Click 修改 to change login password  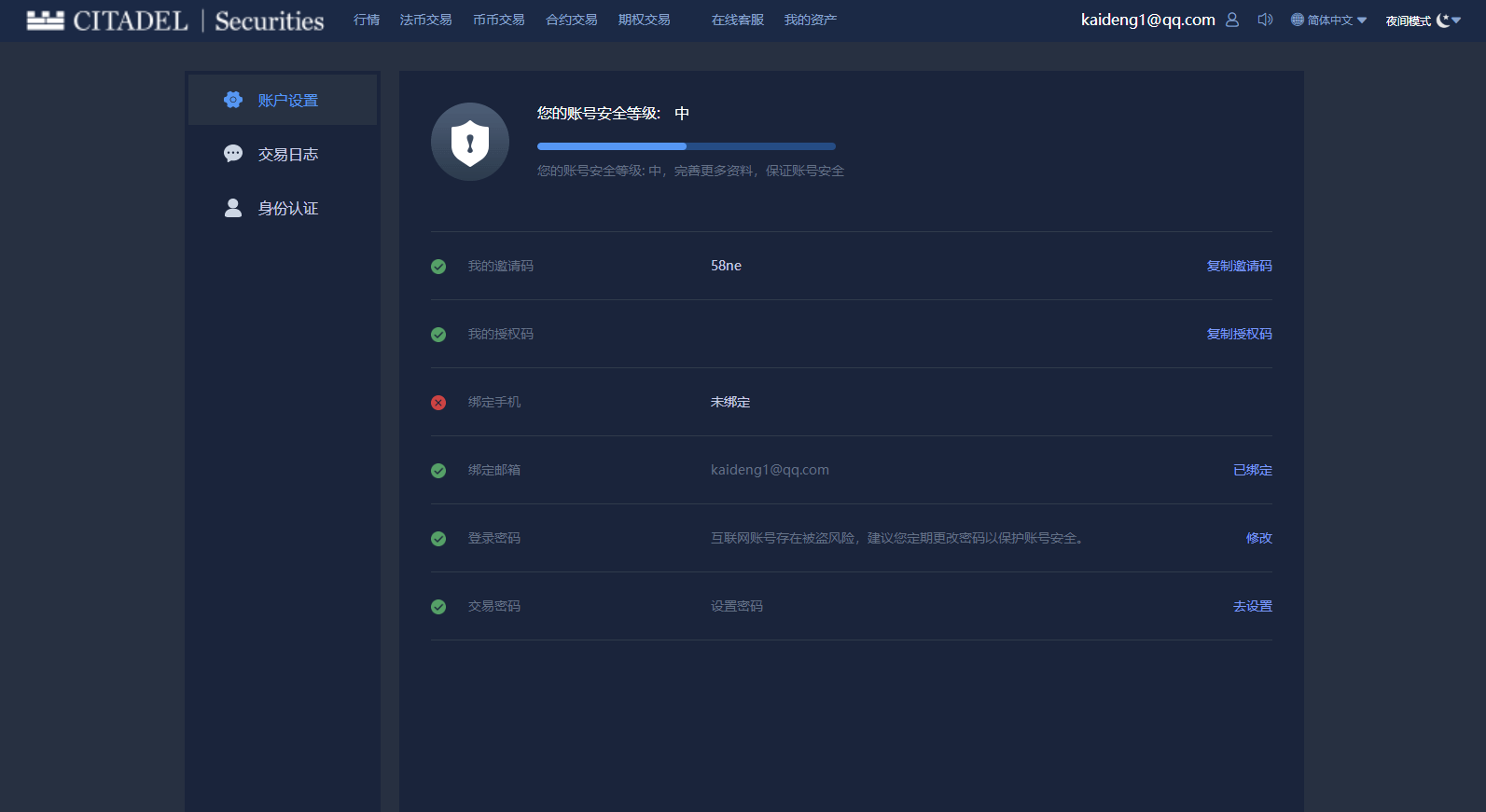pos(1259,538)
